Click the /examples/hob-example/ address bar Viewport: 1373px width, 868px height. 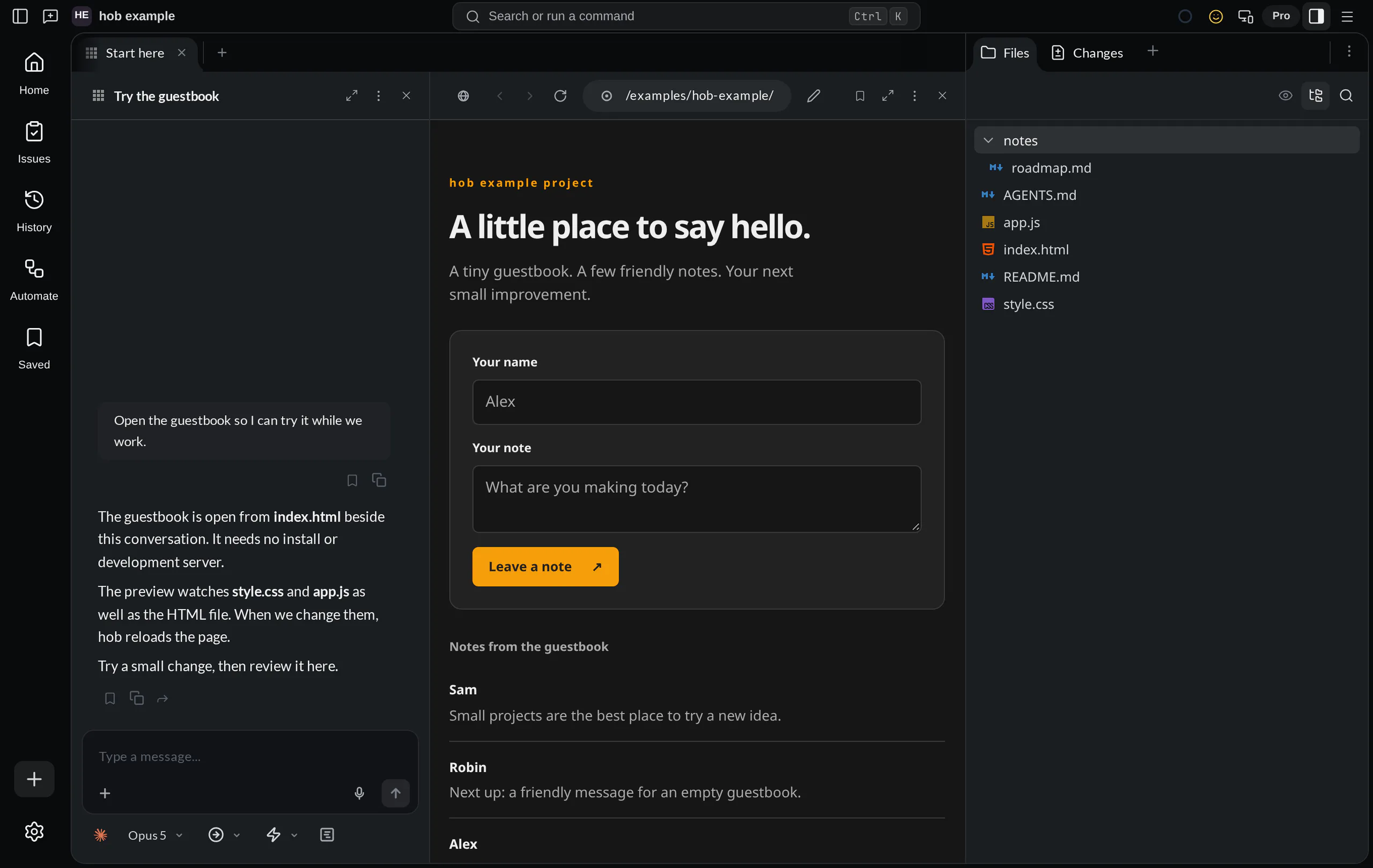point(687,96)
